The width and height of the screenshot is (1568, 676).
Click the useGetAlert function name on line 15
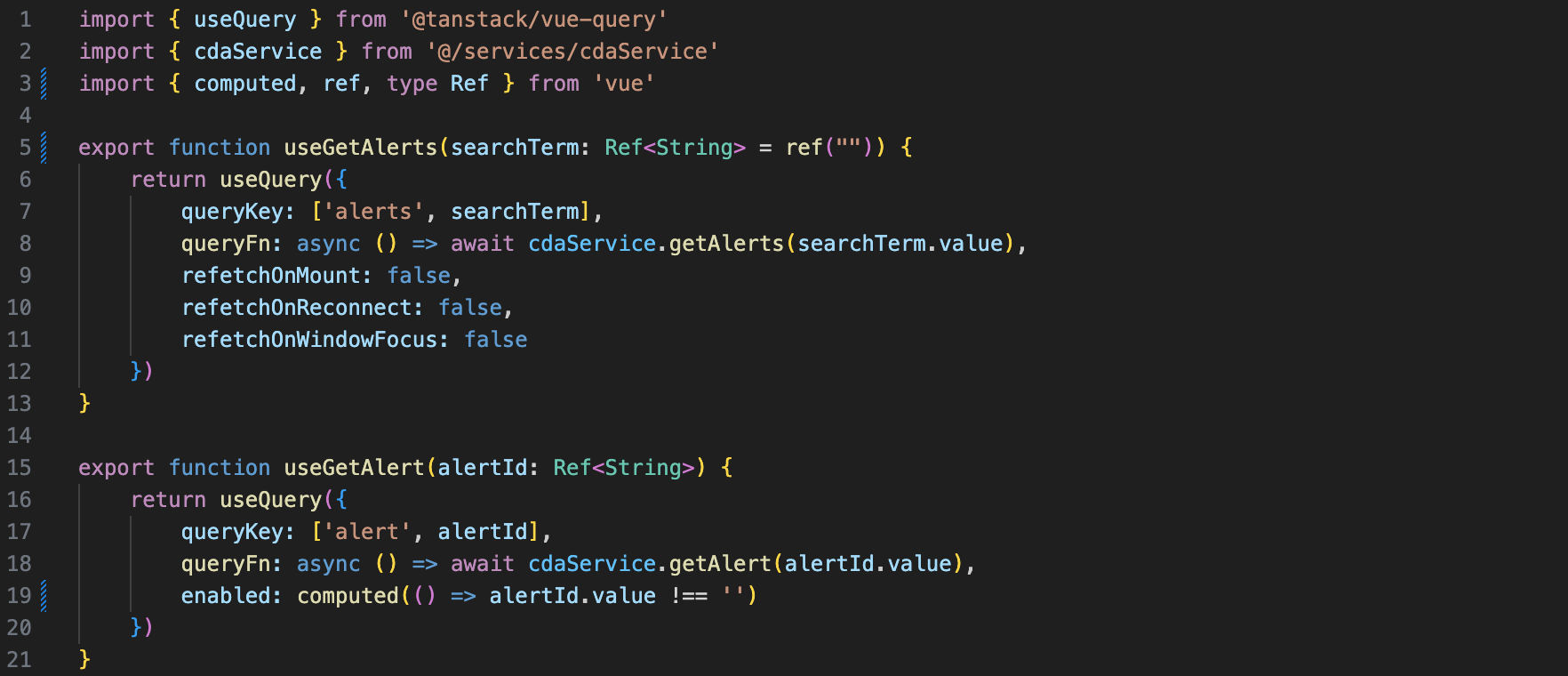[354, 468]
